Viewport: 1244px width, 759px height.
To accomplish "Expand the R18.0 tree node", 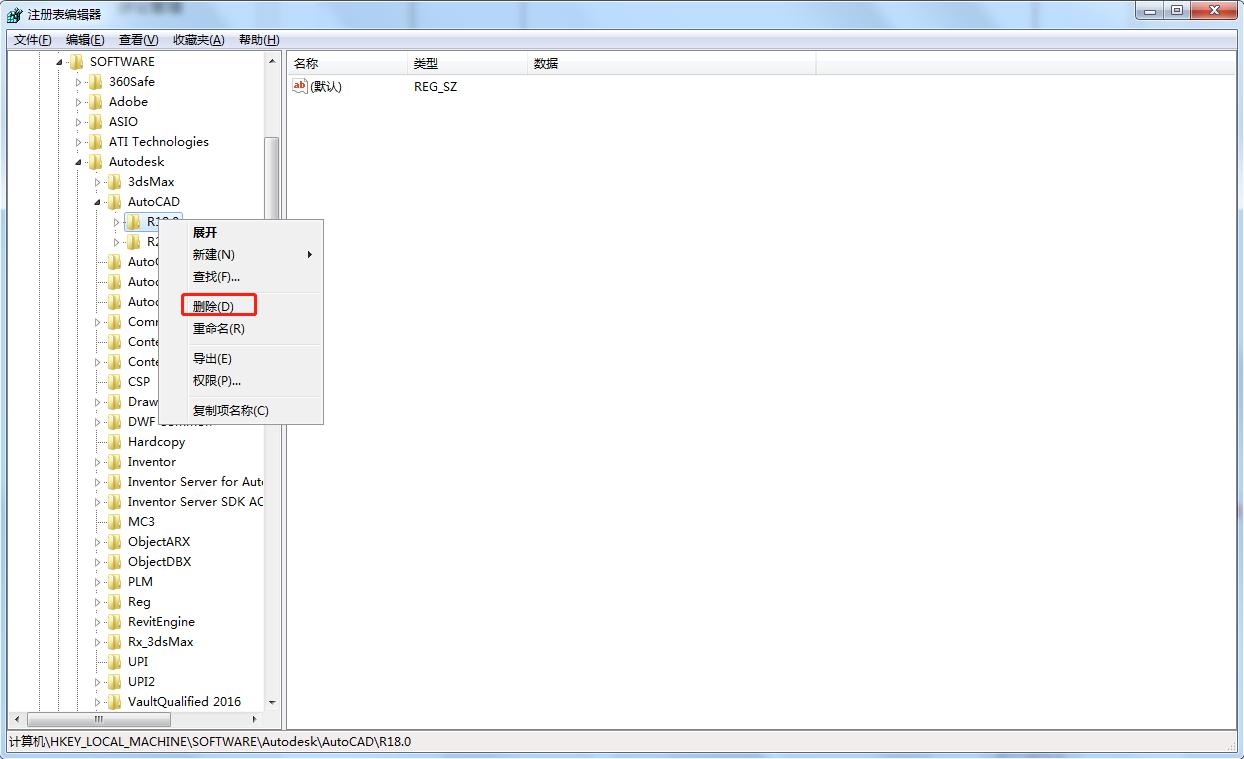I will click(117, 222).
